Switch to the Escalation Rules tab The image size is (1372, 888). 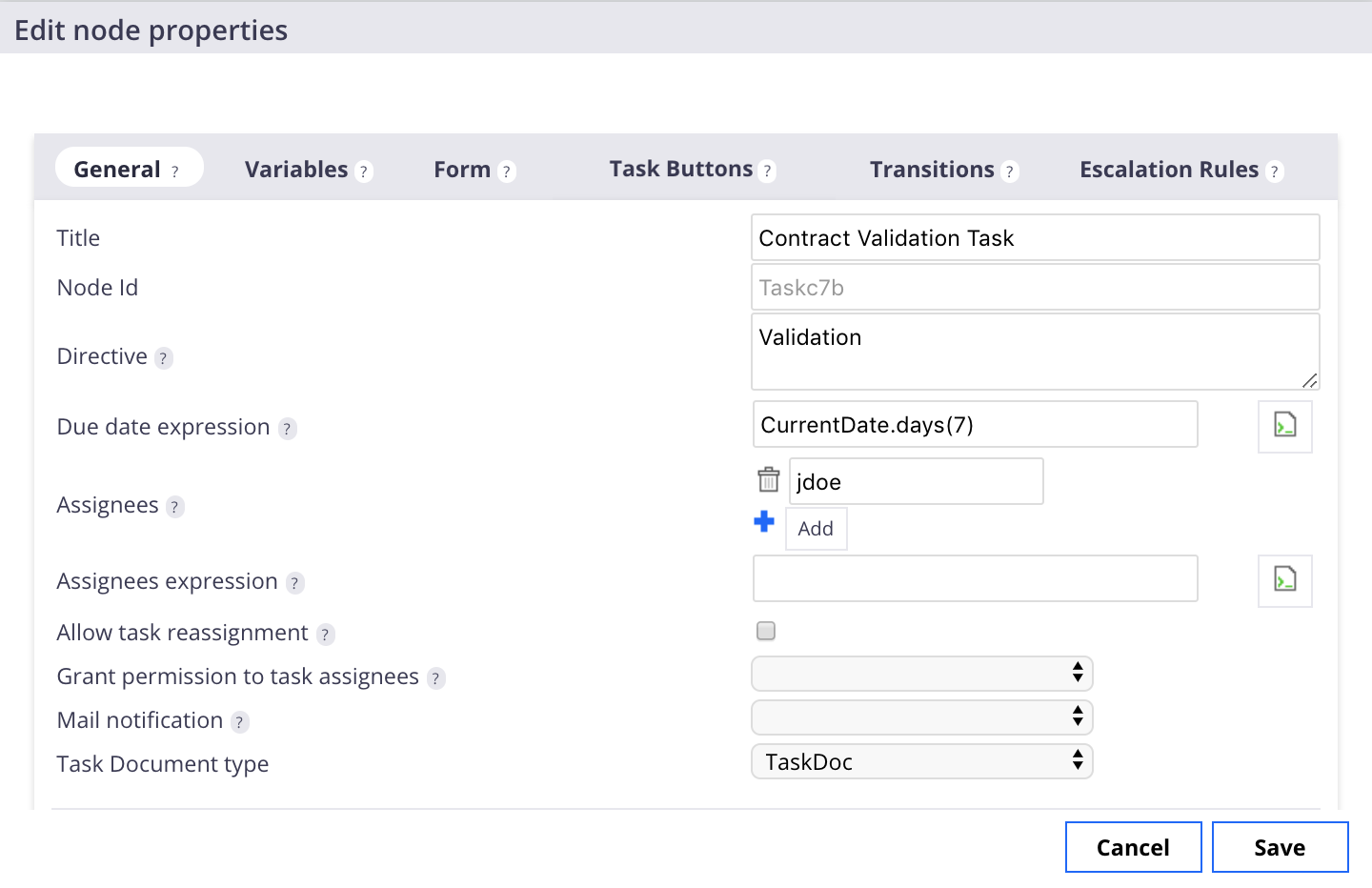1169,170
